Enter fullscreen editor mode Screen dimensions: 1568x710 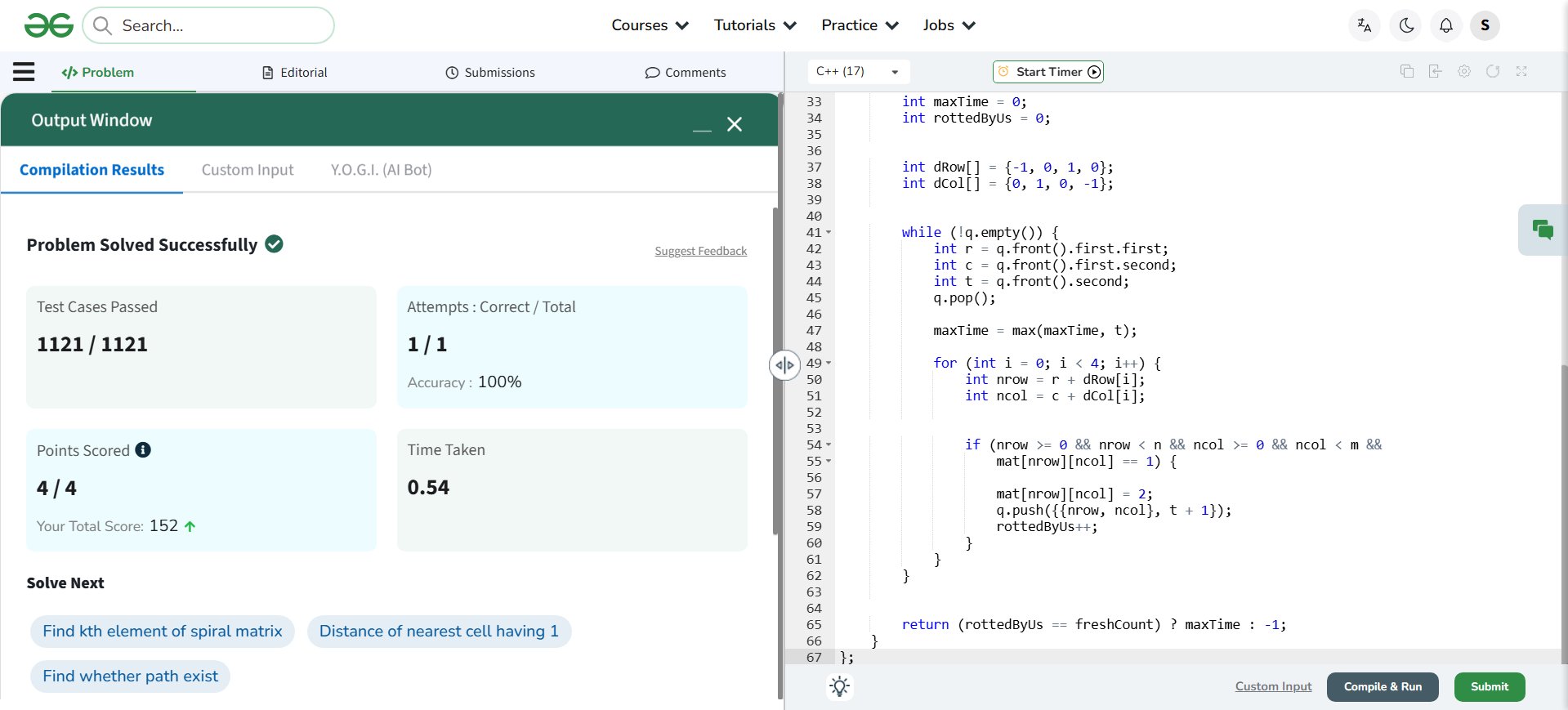coord(1521,72)
